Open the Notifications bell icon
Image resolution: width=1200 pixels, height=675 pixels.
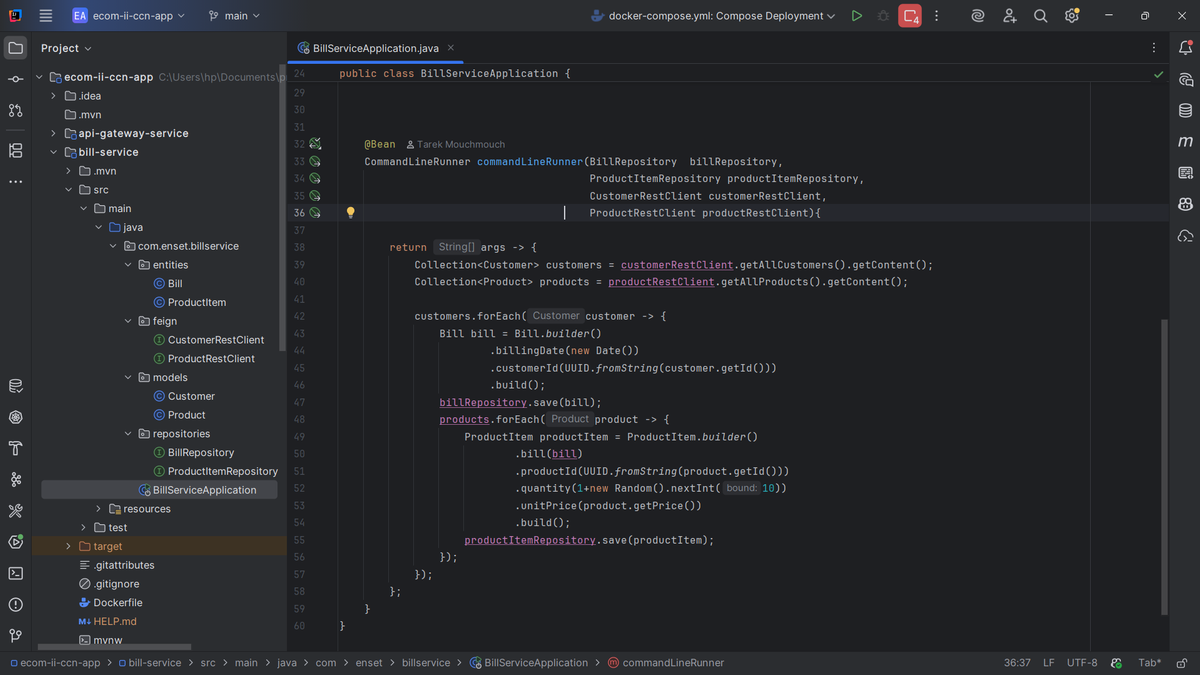(1185, 48)
